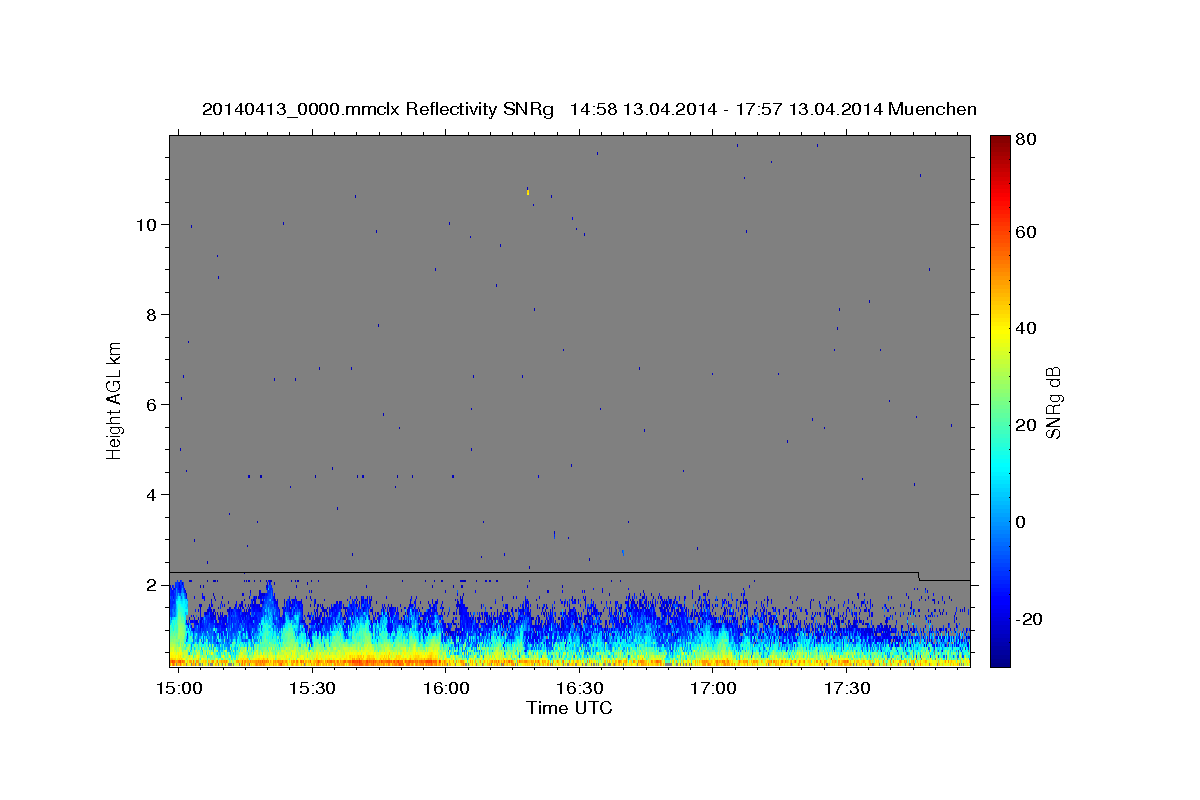Click the height tick label 4
1200x800 pixels.
pos(151,495)
